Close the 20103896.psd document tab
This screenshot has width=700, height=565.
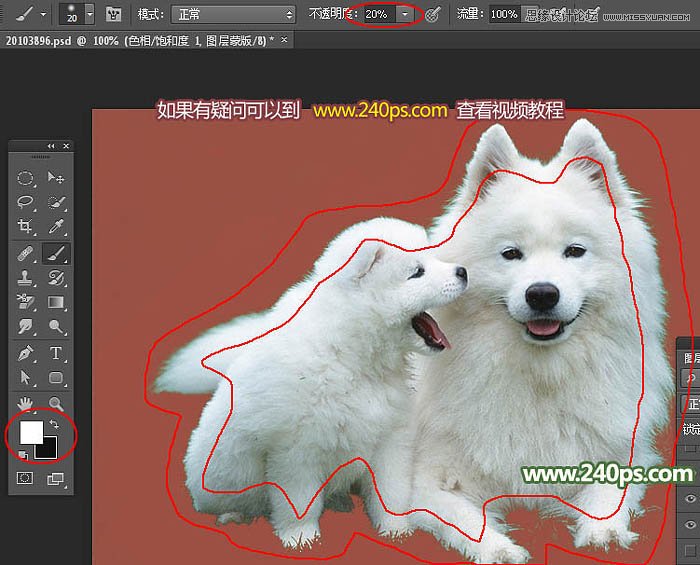pos(285,39)
